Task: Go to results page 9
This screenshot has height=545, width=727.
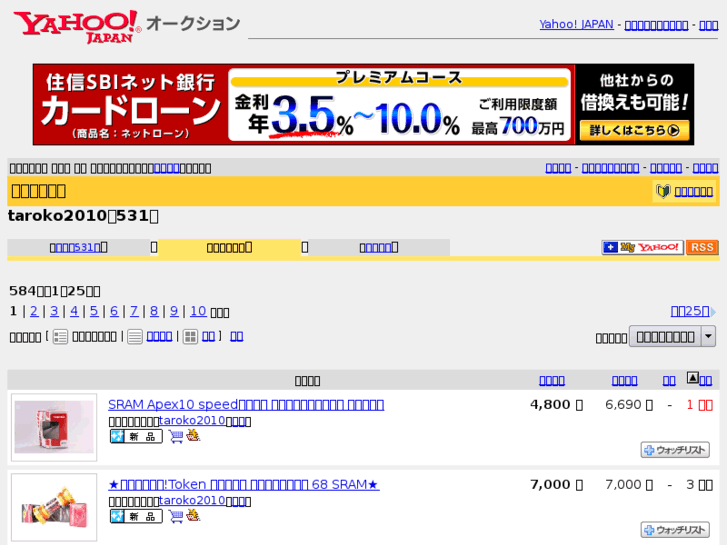Action: point(174,311)
